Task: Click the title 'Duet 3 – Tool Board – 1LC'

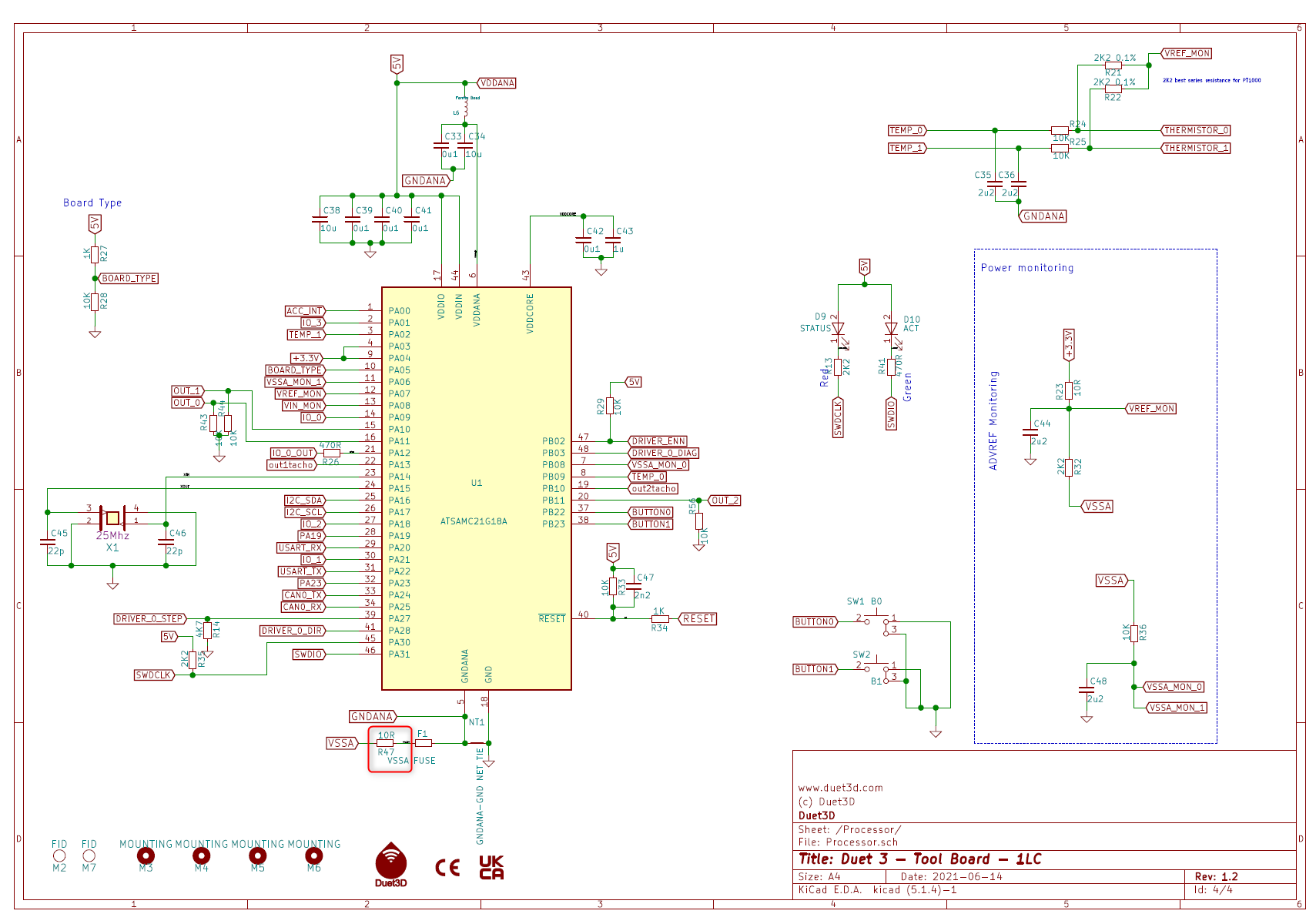Action: point(920,859)
